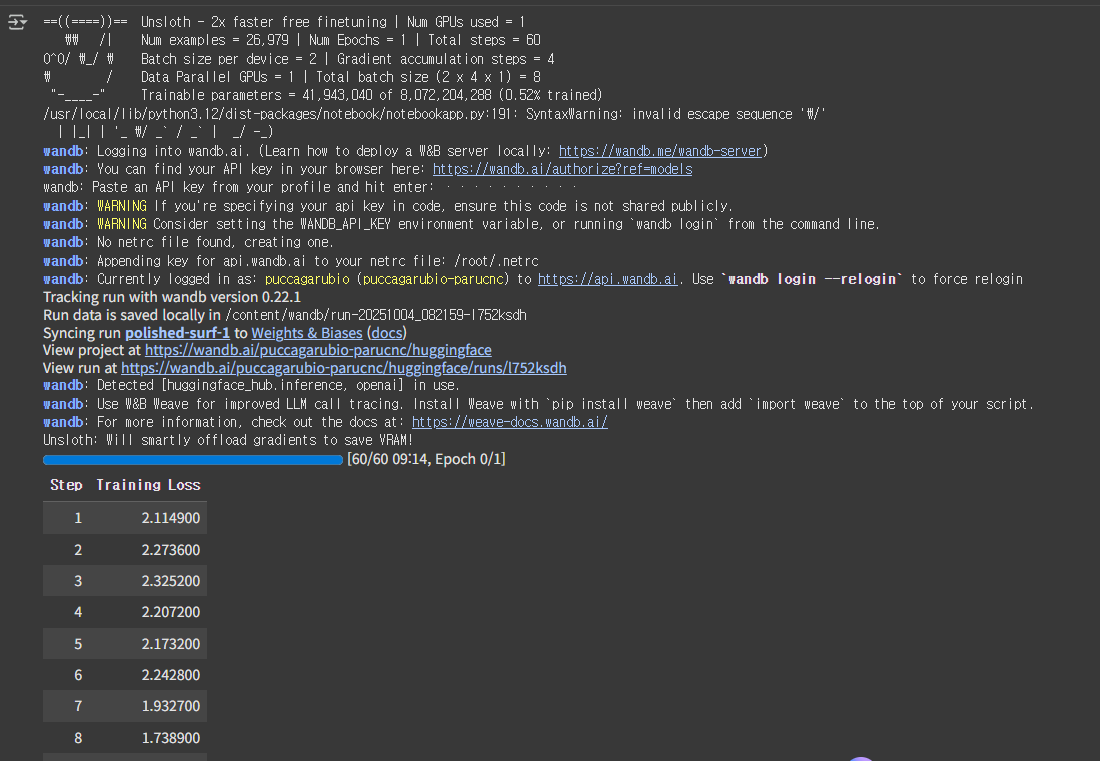The image size is (1100, 761).
Task: Click loss value 2.325200
Action: coord(170,581)
